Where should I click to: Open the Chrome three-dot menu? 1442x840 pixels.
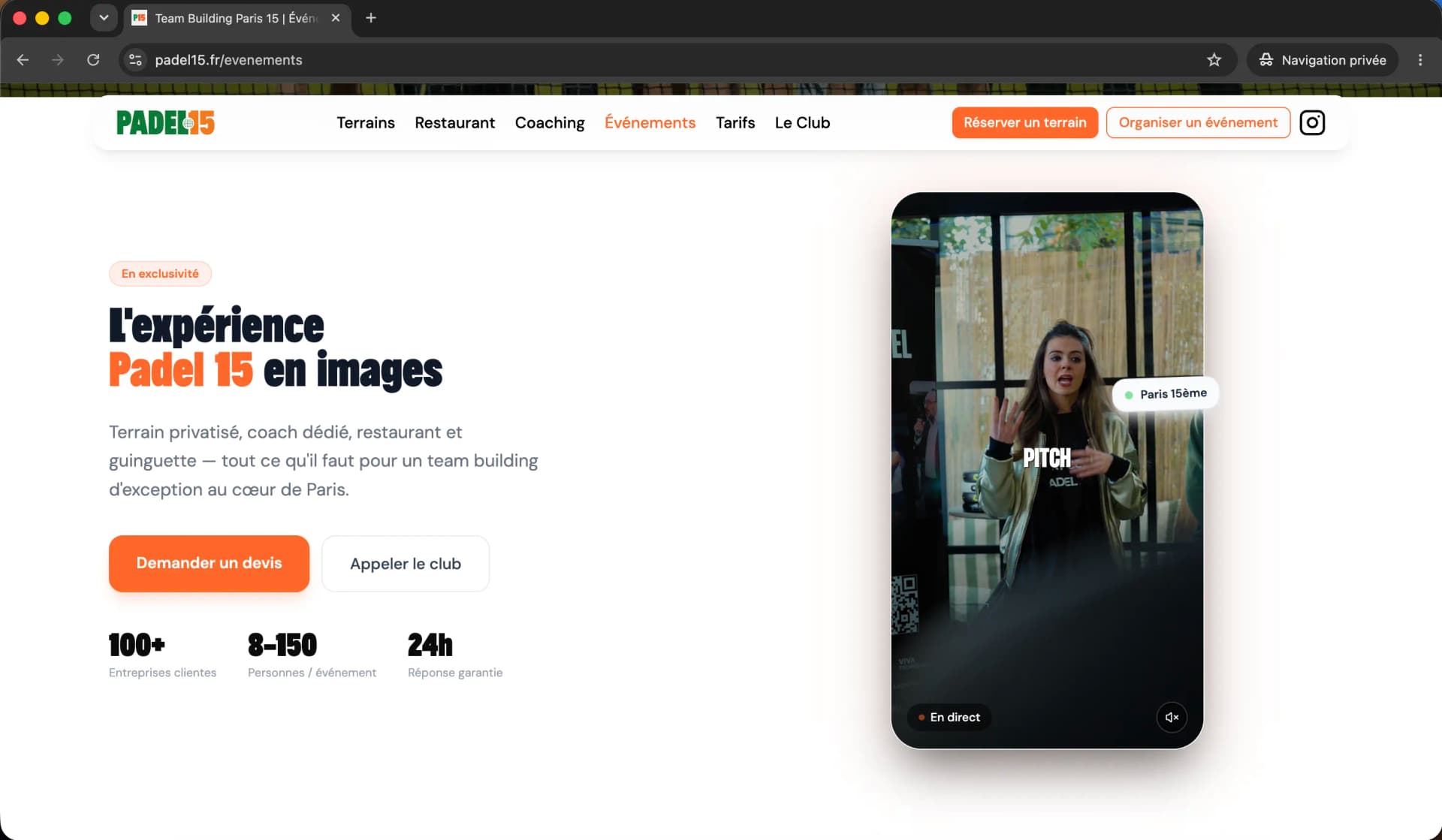[x=1420, y=60]
